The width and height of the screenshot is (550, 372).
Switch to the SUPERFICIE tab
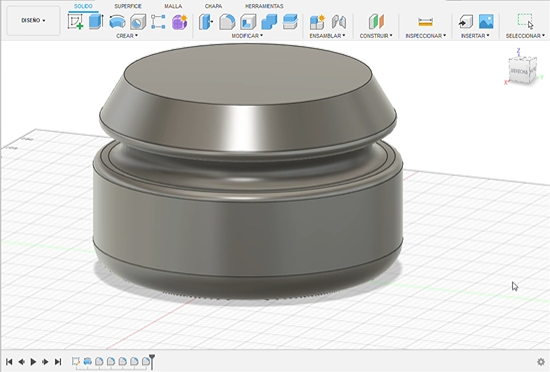tap(128, 6)
